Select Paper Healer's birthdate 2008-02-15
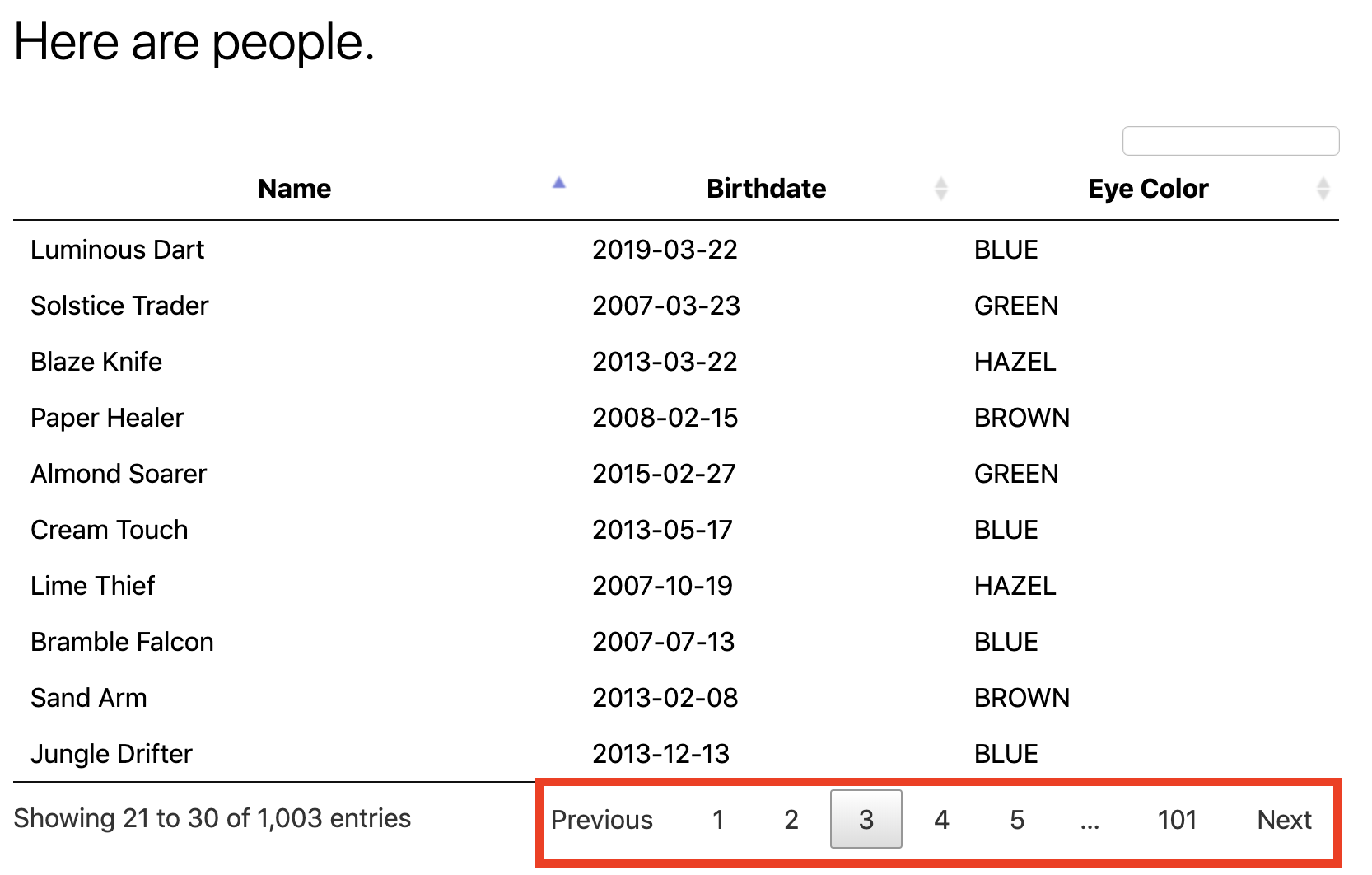The width and height of the screenshot is (1372, 875). (665, 418)
